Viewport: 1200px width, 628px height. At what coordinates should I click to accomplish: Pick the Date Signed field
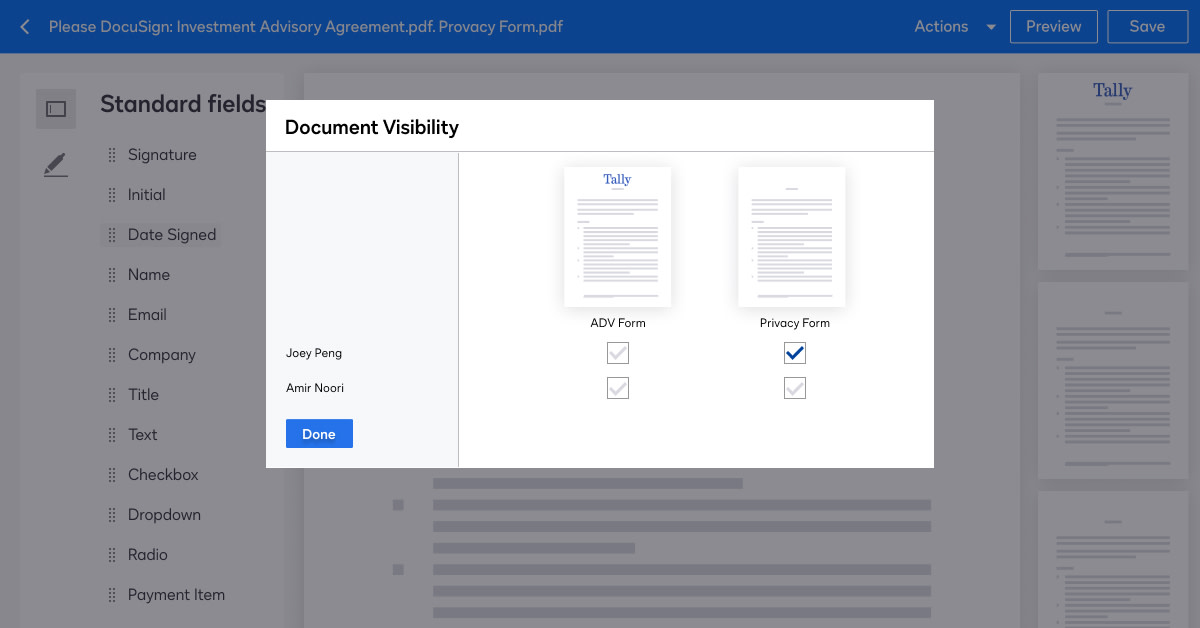pos(172,234)
